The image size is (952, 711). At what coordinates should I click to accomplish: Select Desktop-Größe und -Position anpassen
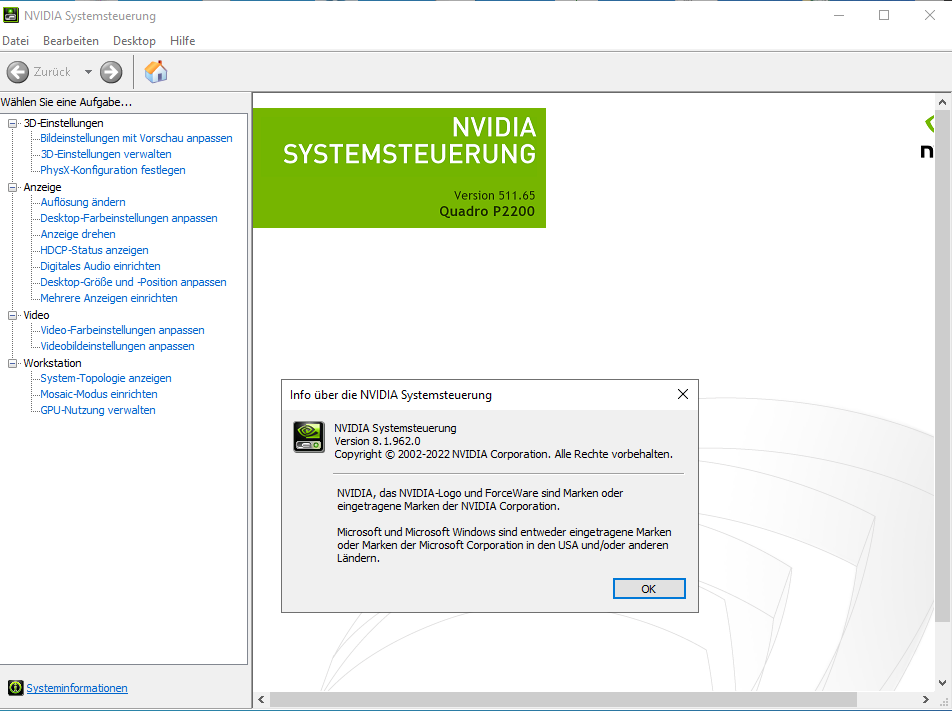point(133,282)
